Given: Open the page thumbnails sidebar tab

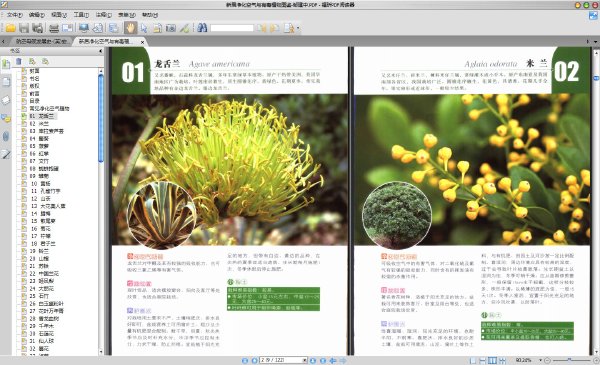Looking at the screenshot, I should (x=6, y=82).
